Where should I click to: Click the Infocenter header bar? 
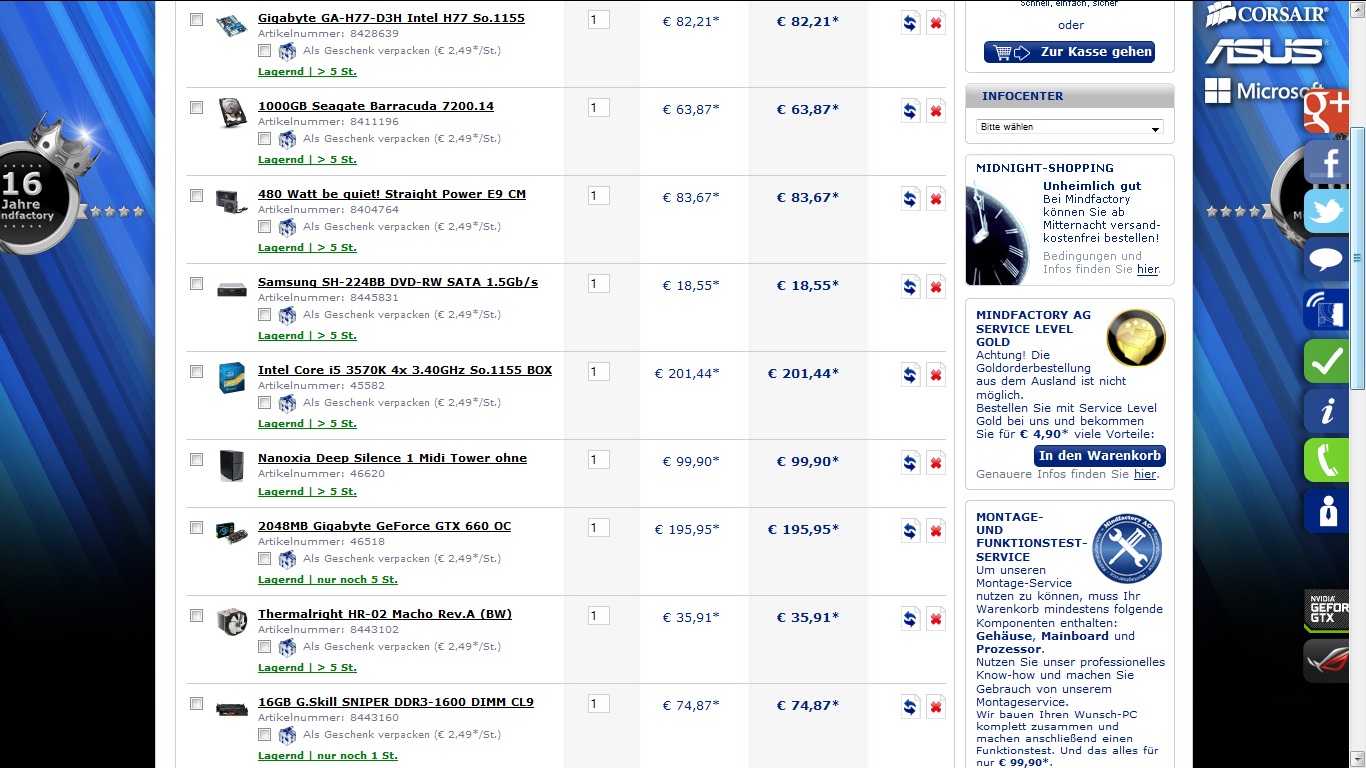tap(1070, 96)
